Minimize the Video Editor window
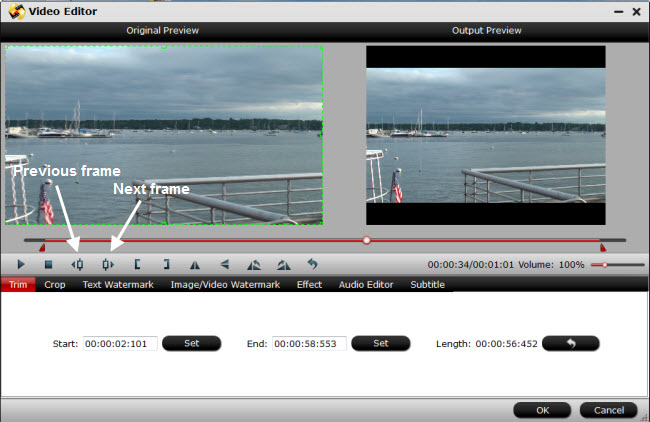Screen dimensions: 650x422 (x=618, y=12)
